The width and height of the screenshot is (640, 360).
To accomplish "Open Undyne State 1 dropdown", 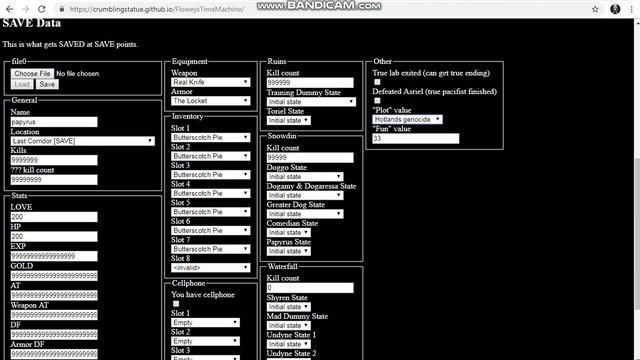I will click(289, 344).
